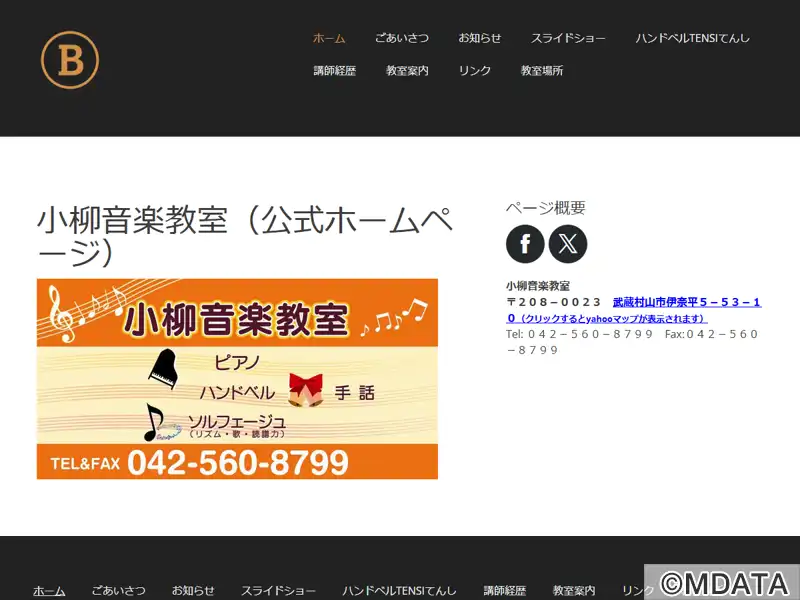Click the 小柳音楽教室（公式ホームページ）page heading
Viewport: 800px width, 600px height.
click(245, 236)
